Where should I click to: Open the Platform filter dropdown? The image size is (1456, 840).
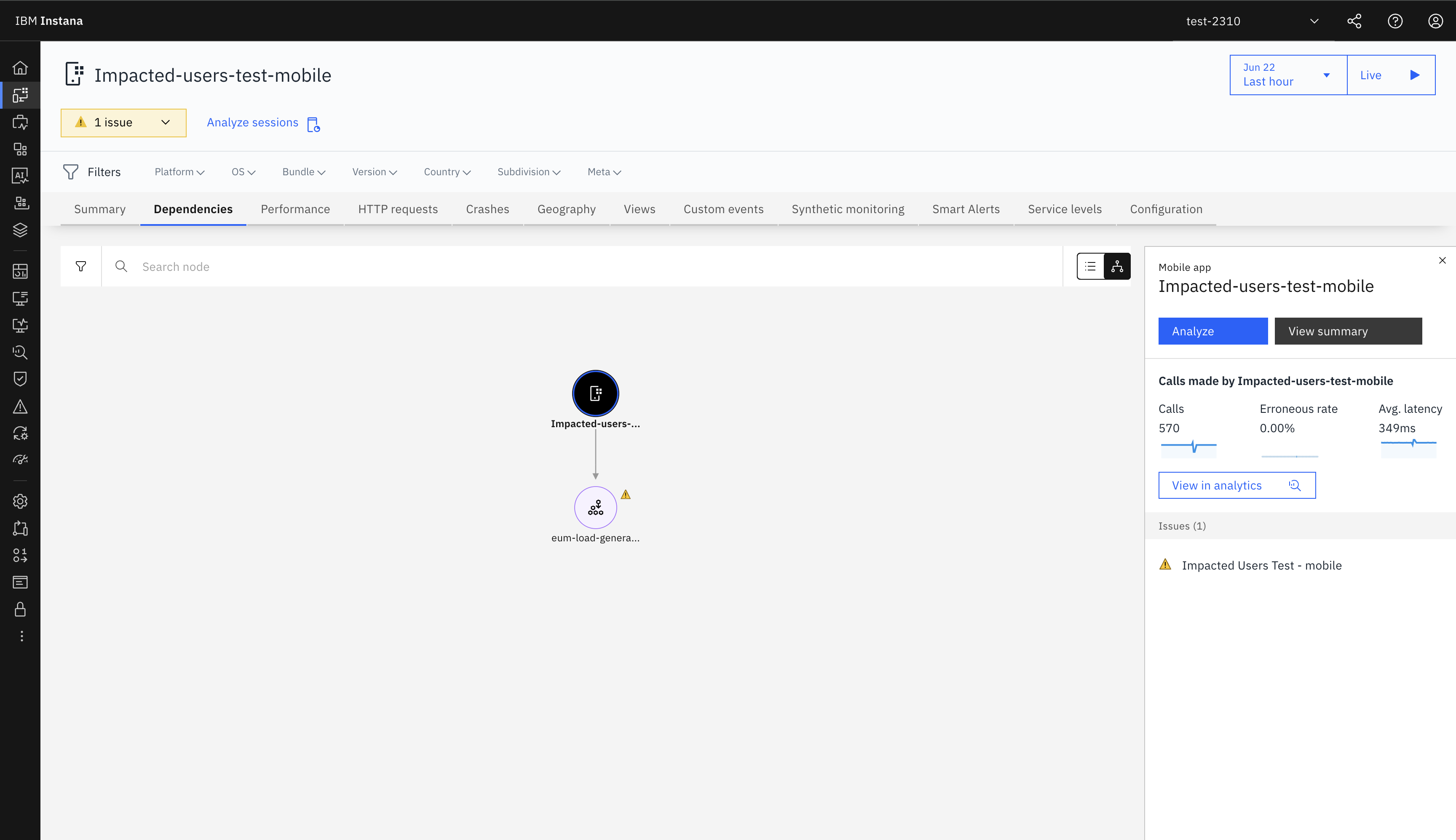[x=179, y=172]
